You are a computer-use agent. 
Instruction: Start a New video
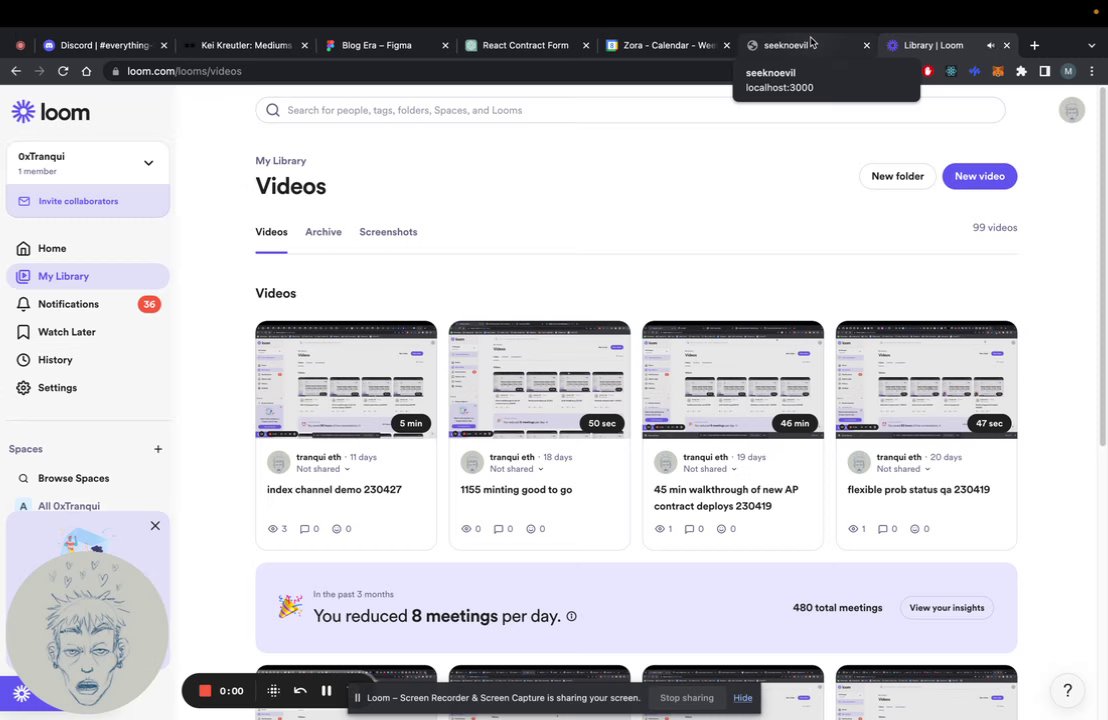(x=979, y=177)
